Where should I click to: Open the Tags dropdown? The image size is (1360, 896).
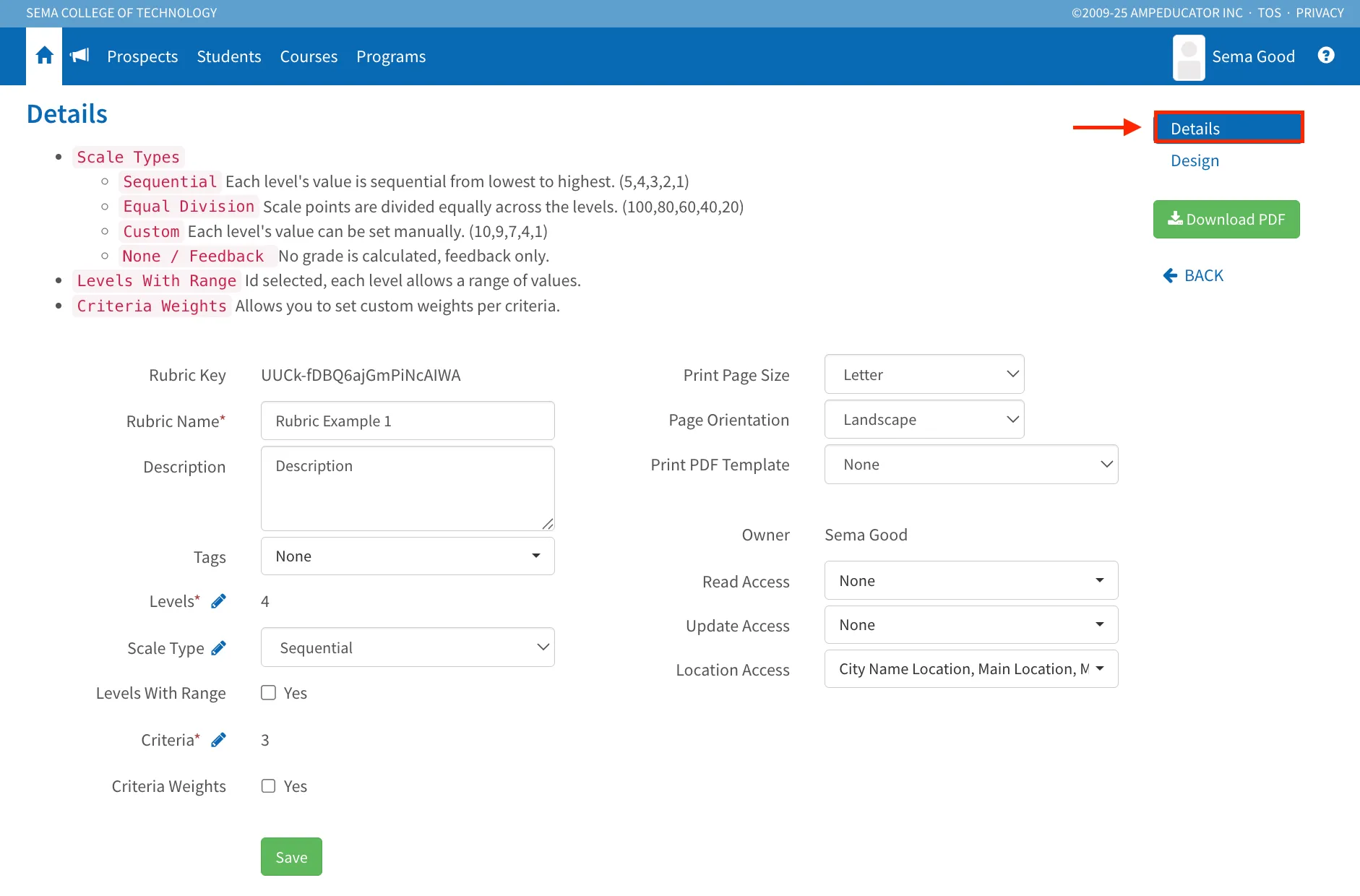408,556
